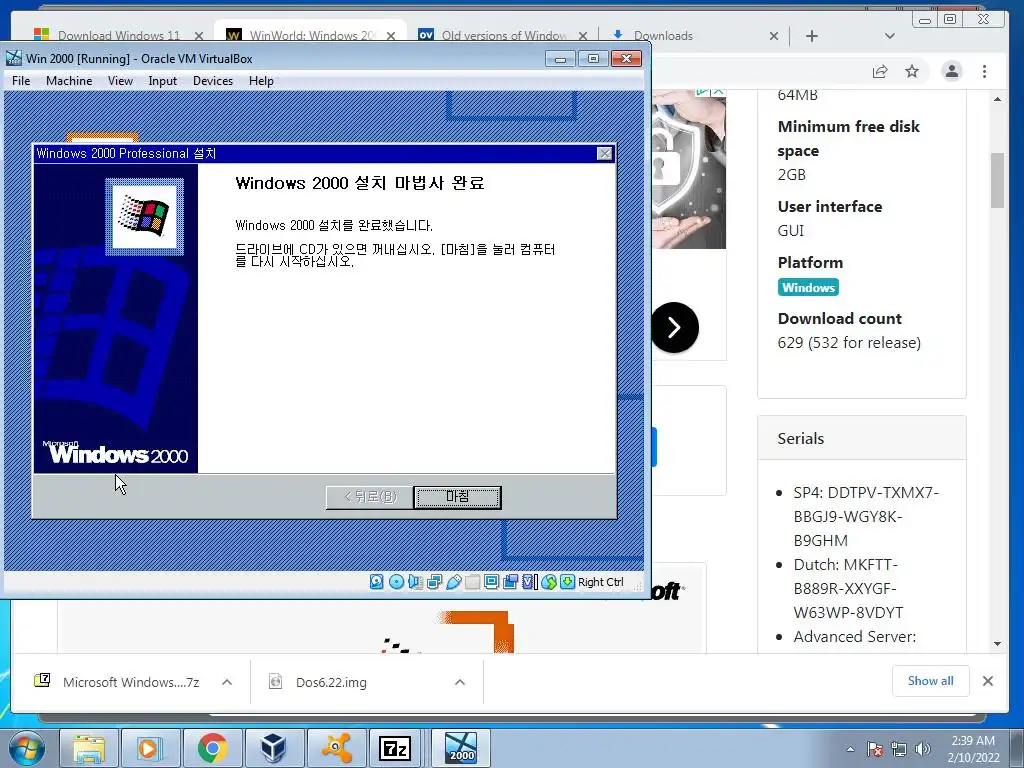Open the View menu in VirtualBox
The image size is (1024, 768).
click(120, 81)
